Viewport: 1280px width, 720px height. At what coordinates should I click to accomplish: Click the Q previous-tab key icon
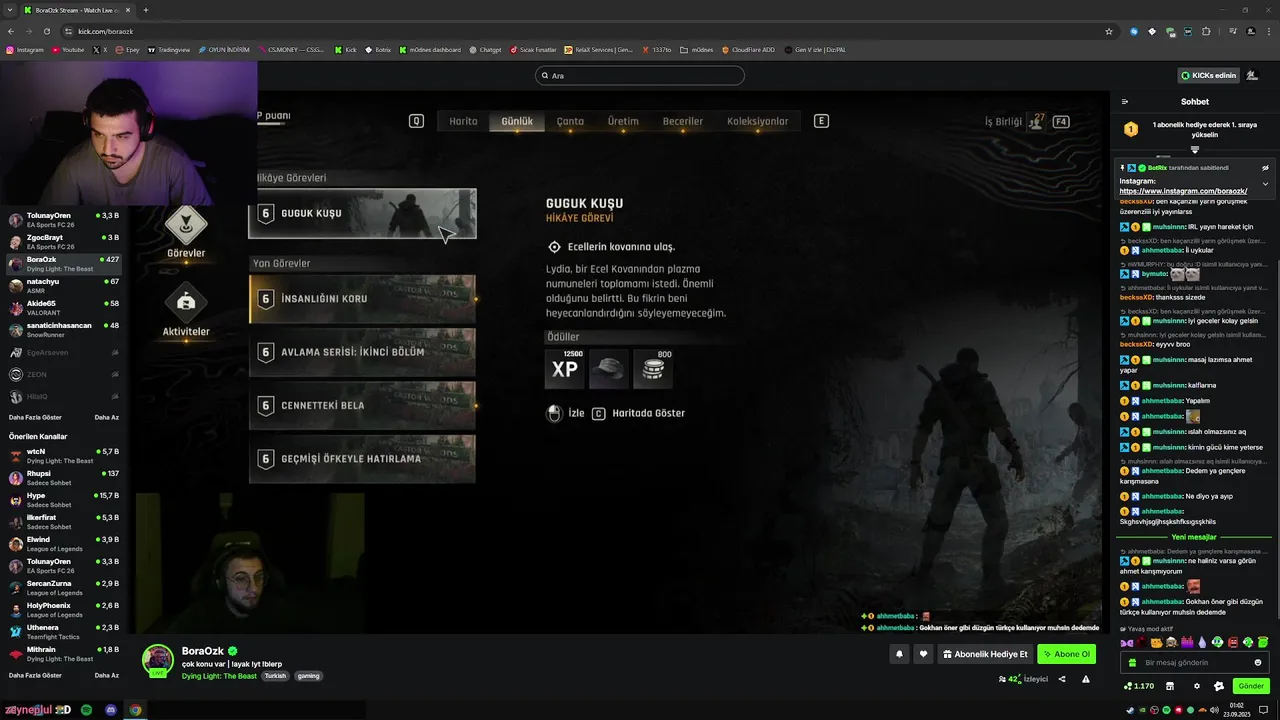416,121
